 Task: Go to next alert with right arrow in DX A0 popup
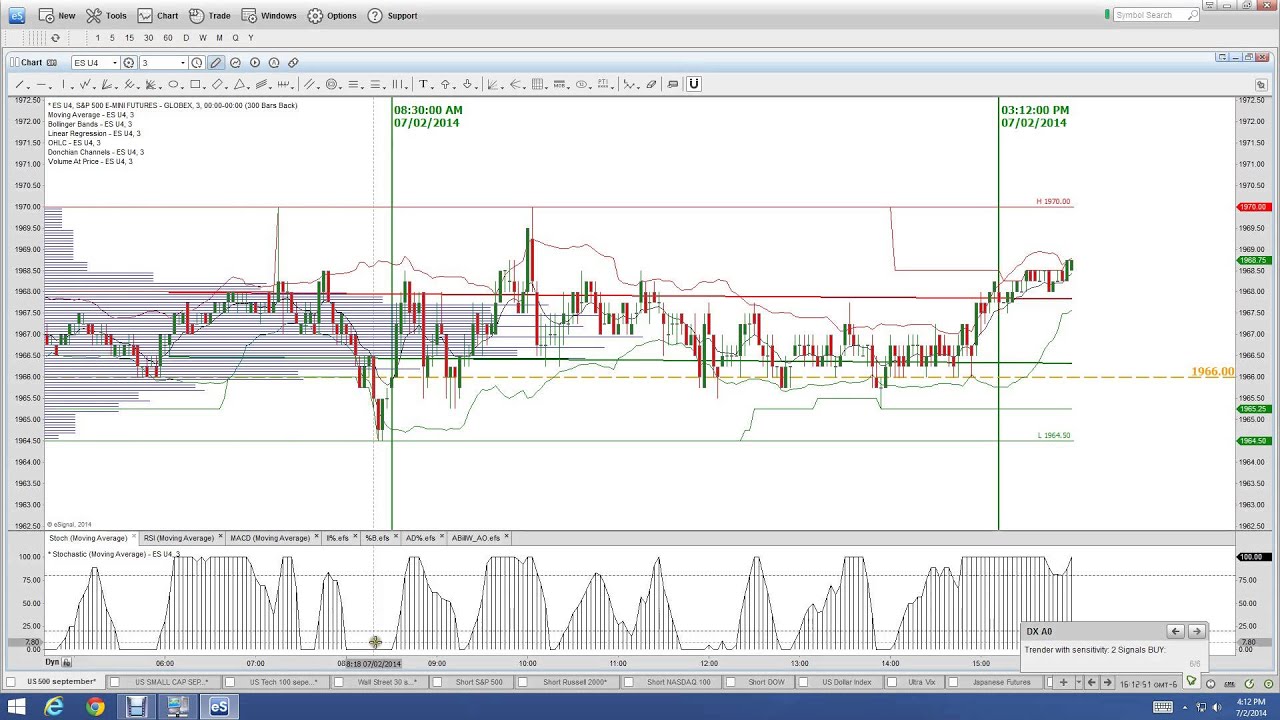pos(1196,631)
